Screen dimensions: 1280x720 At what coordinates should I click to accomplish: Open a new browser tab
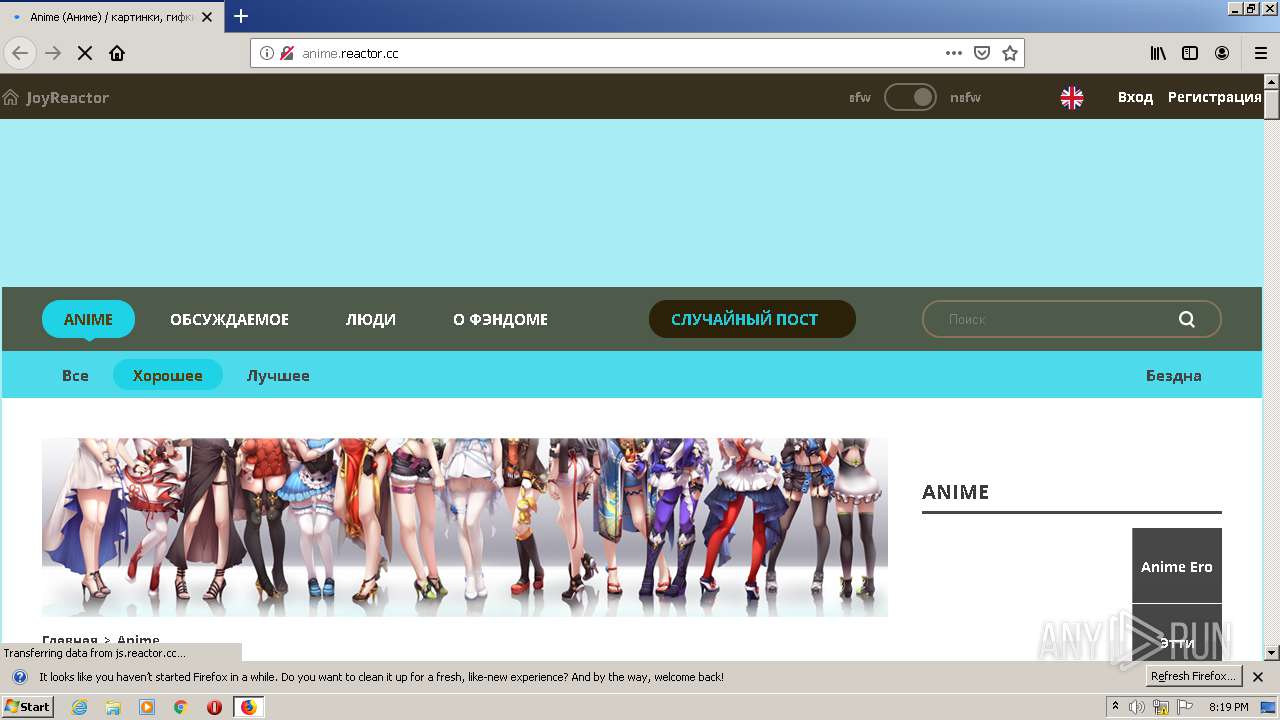241,16
